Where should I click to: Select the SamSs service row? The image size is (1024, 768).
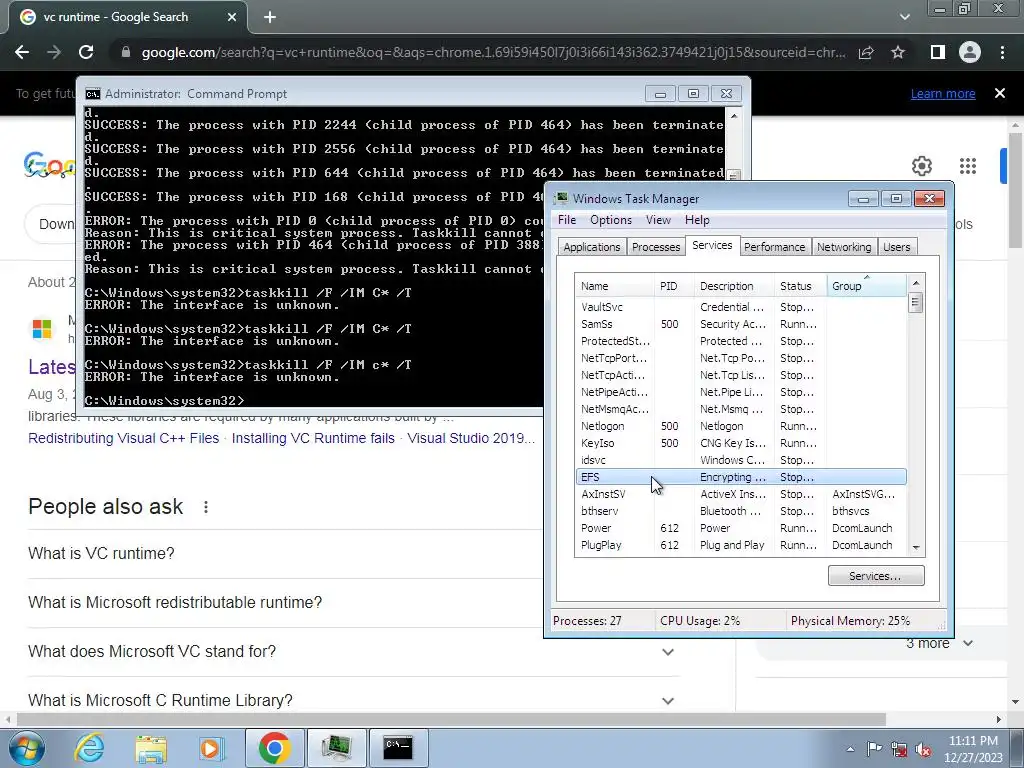[x=741, y=324]
